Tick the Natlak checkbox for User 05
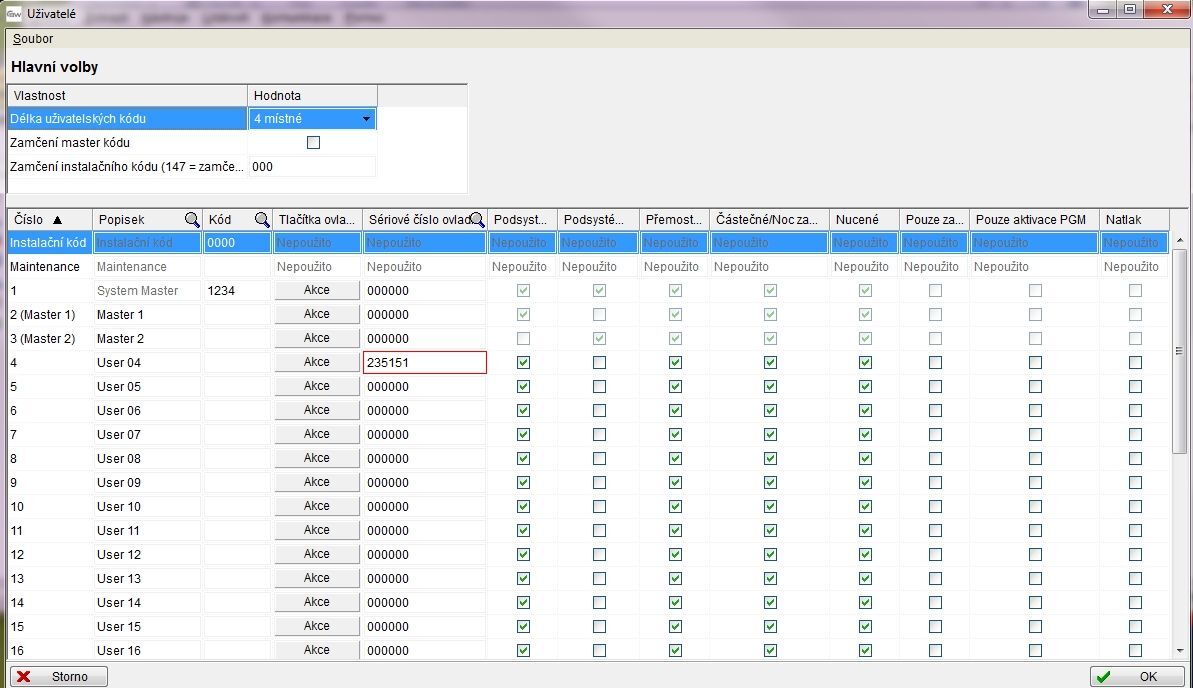Image resolution: width=1193 pixels, height=688 pixels. click(x=1135, y=387)
